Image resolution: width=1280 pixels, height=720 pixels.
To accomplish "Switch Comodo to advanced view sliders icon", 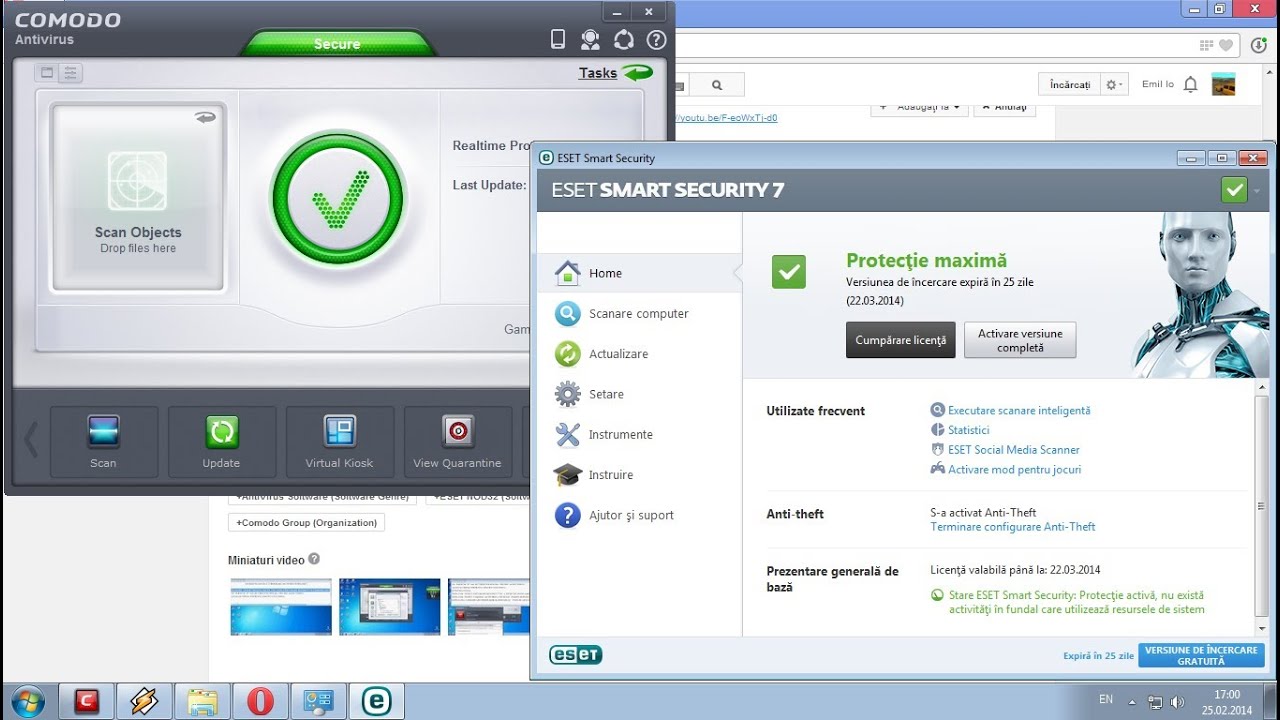I will click(70, 73).
